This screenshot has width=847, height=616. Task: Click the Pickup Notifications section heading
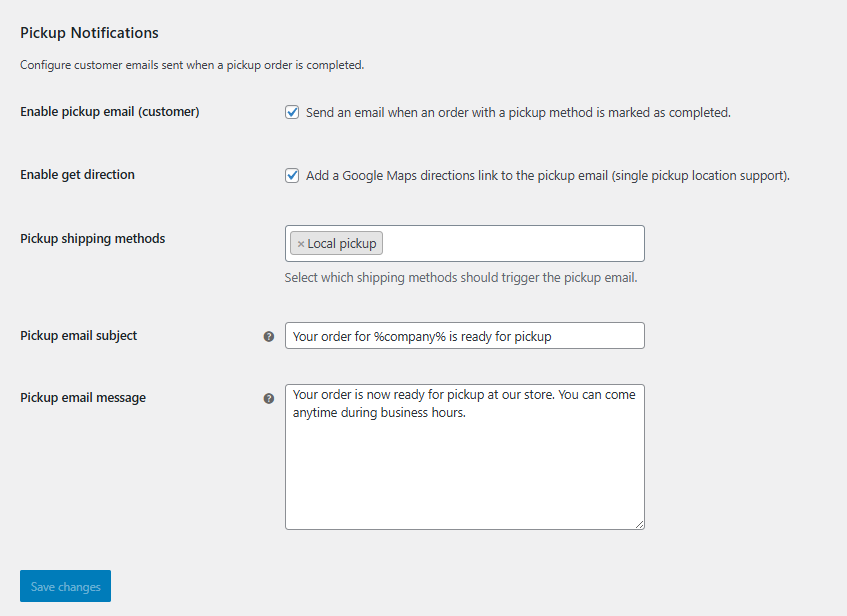89,33
